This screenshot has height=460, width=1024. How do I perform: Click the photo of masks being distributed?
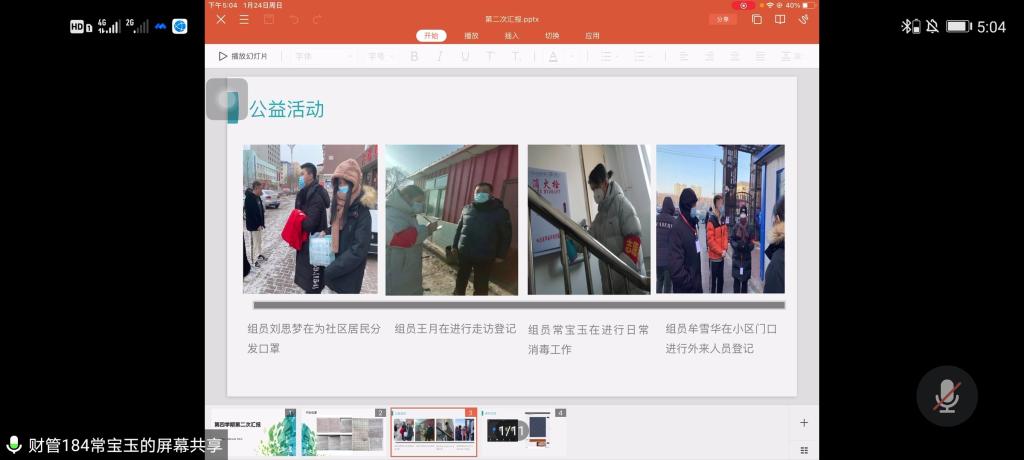[310, 219]
